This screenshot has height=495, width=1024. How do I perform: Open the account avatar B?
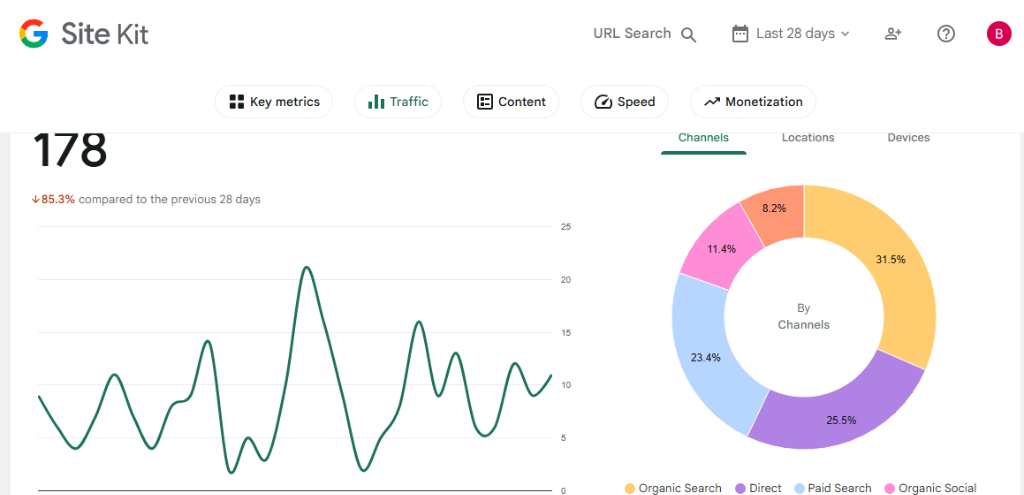999,33
